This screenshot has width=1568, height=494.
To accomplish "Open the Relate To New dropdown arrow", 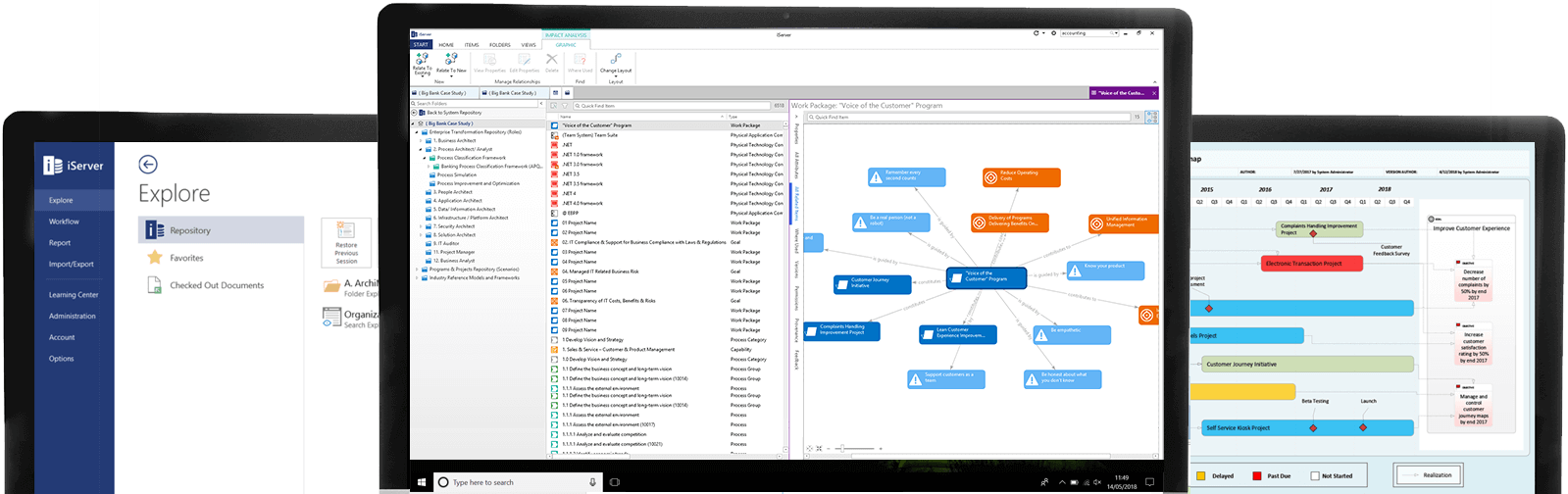I will click(x=451, y=75).
